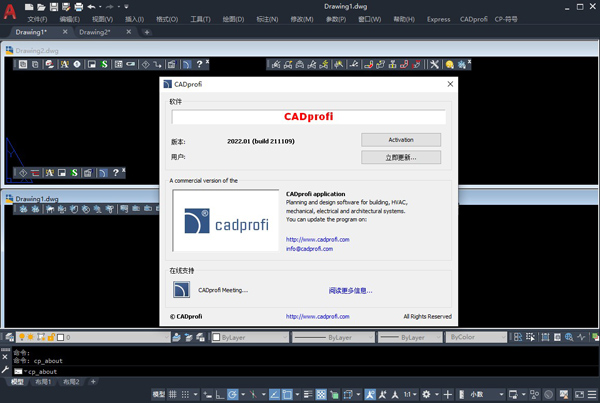Screen dimensions: 600x403
Task: Click the make object's layer current icon
Action: [176, 337]
